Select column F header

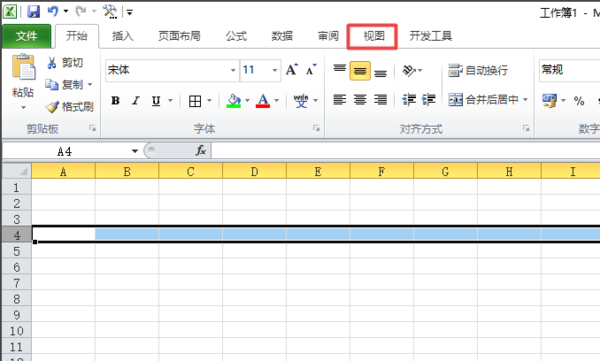coord(381,172)
